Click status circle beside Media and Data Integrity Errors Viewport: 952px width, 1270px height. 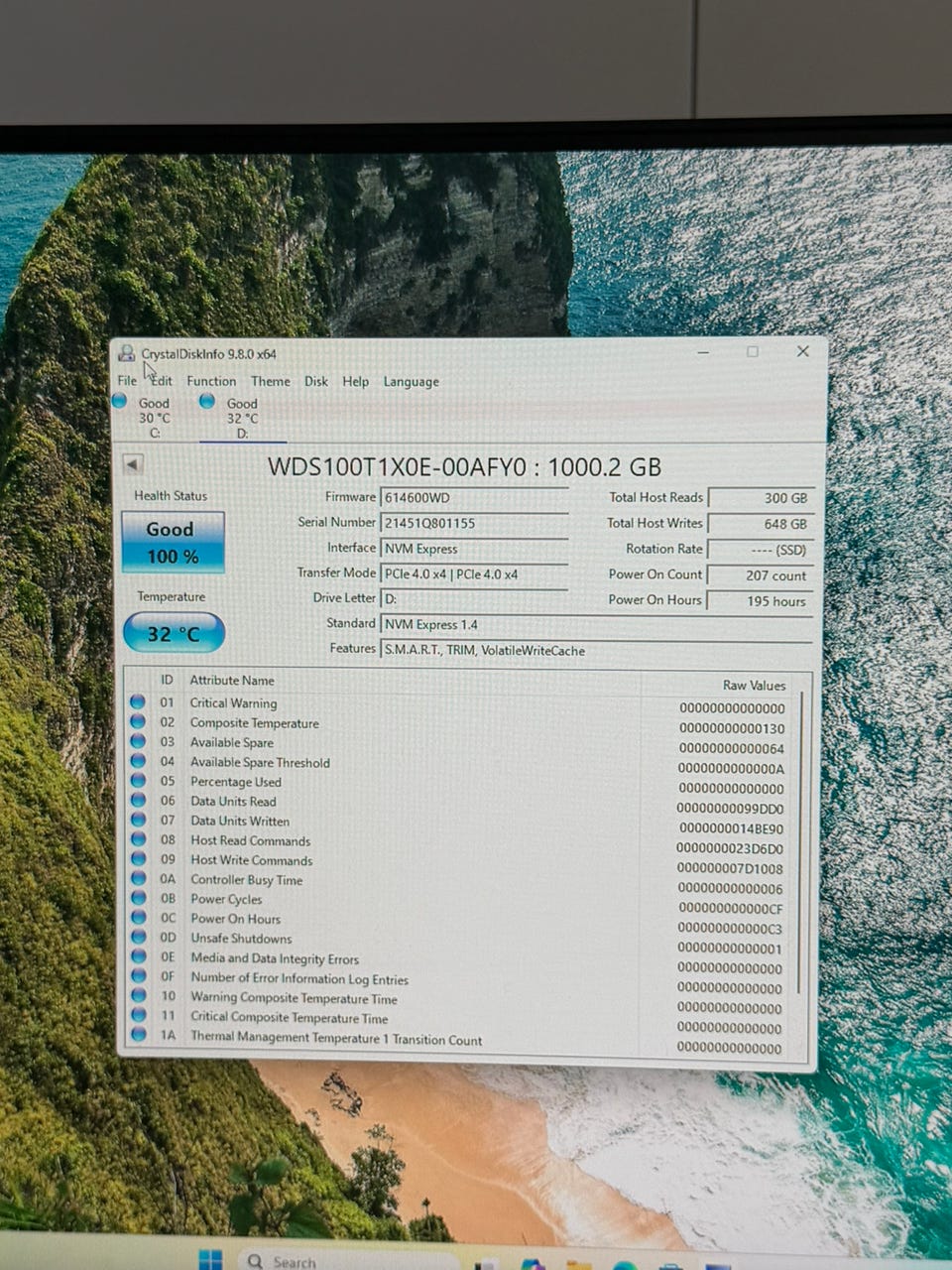138,957
